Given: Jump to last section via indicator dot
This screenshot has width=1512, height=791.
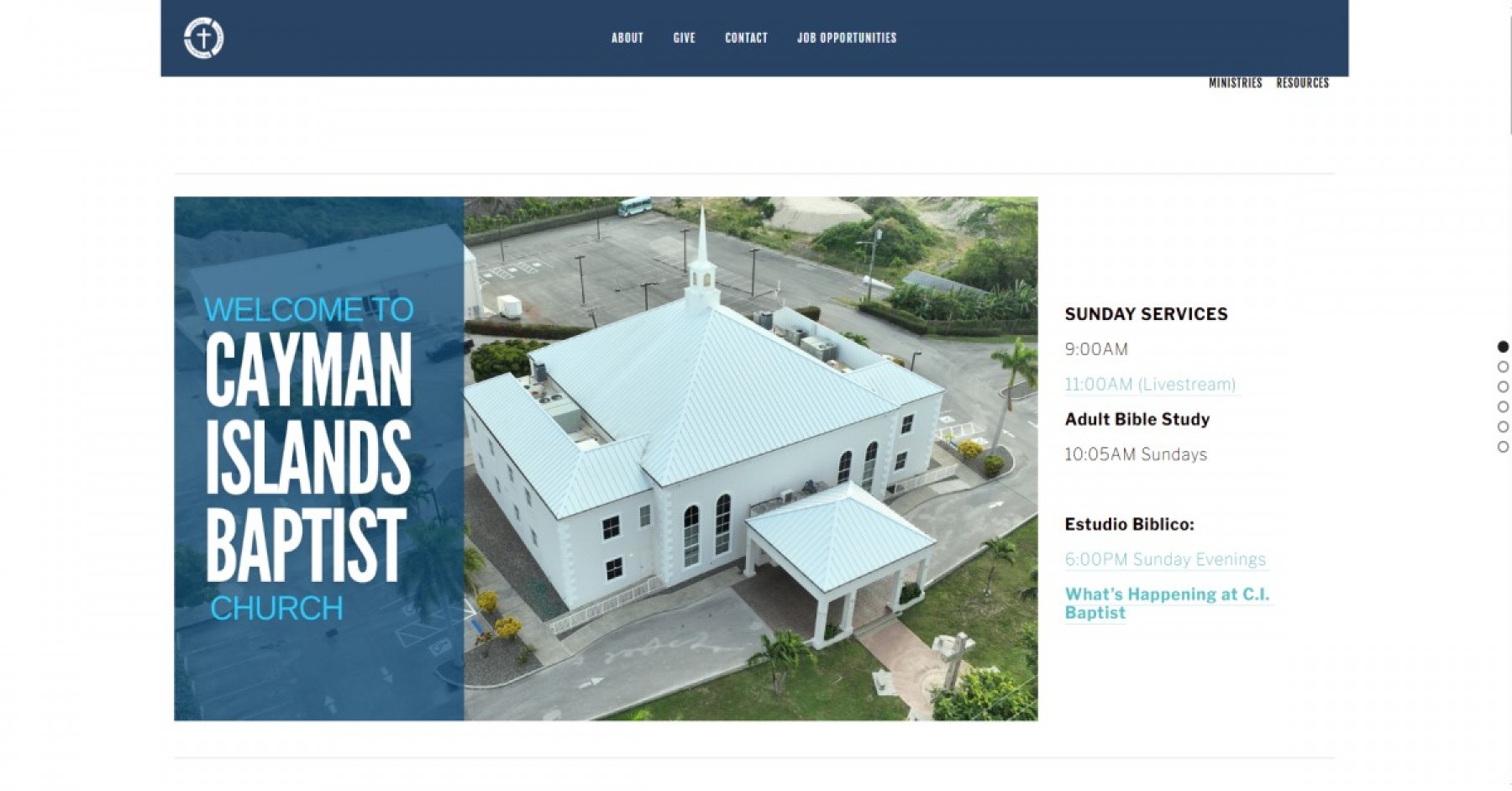Looking at the screenshot, I should pyautogui.click(x=1503, y=447).
